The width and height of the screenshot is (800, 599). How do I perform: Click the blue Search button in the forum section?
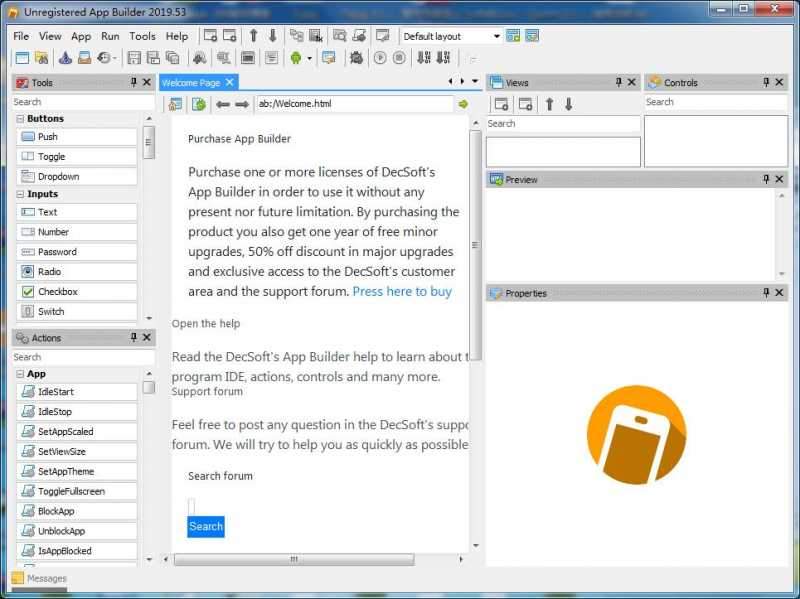click(205, 526)
